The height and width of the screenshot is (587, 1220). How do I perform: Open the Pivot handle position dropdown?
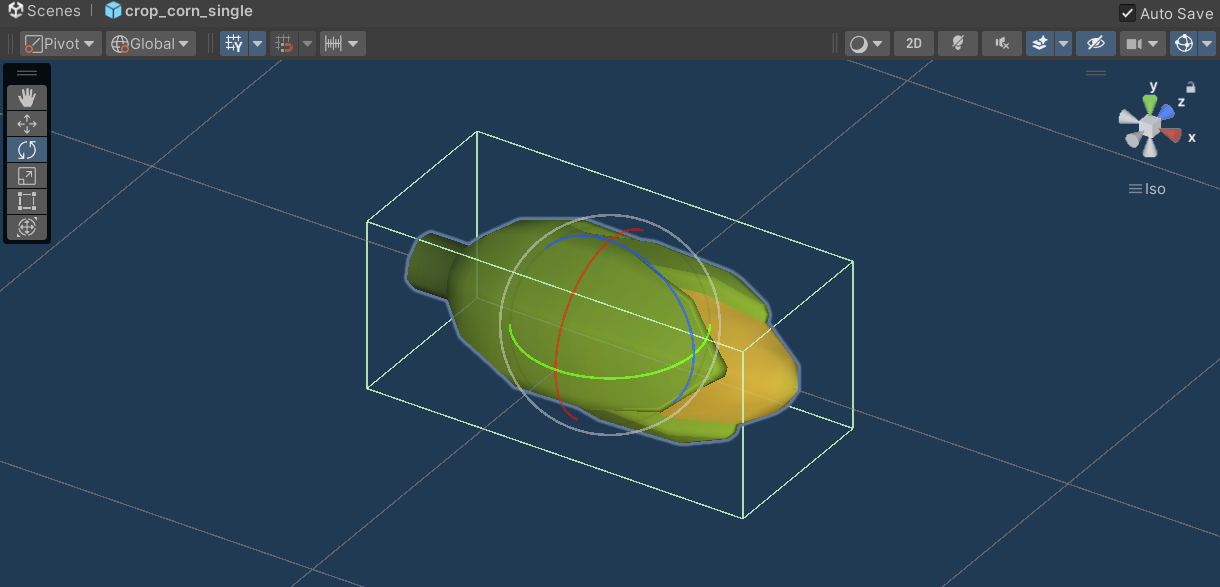tap(62, 44)
